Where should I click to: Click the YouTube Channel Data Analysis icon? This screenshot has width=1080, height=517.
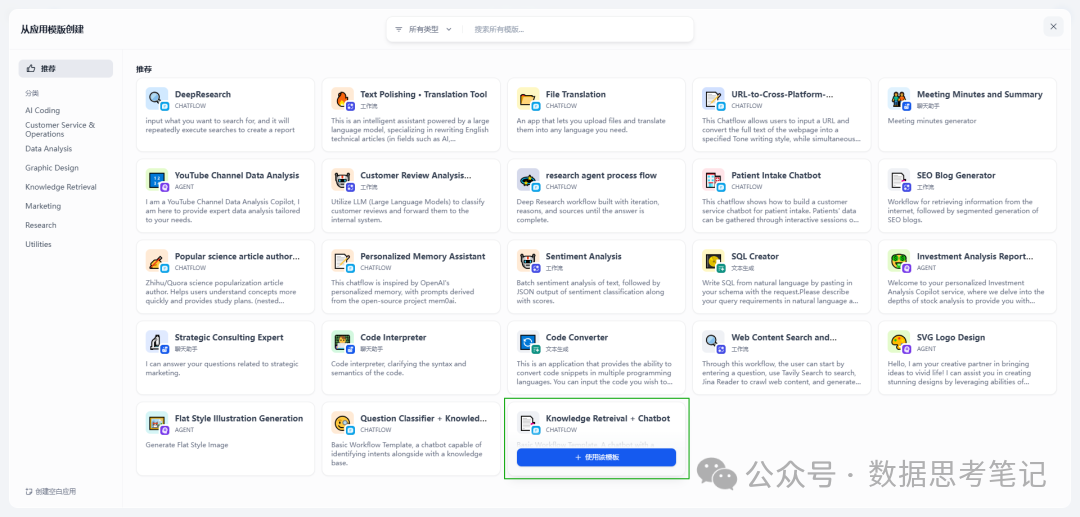156,180
